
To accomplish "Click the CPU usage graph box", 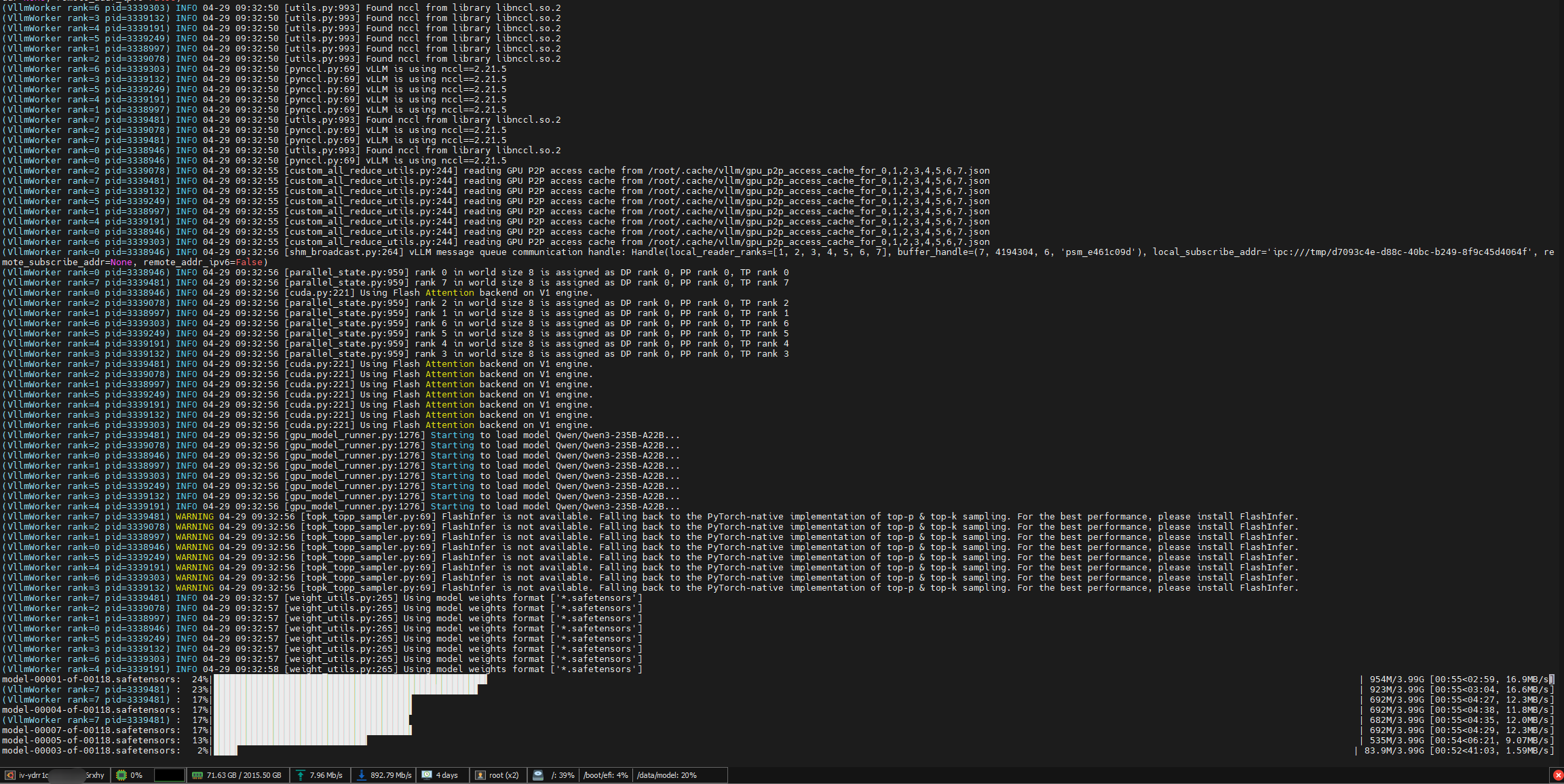I will (169, 775).
